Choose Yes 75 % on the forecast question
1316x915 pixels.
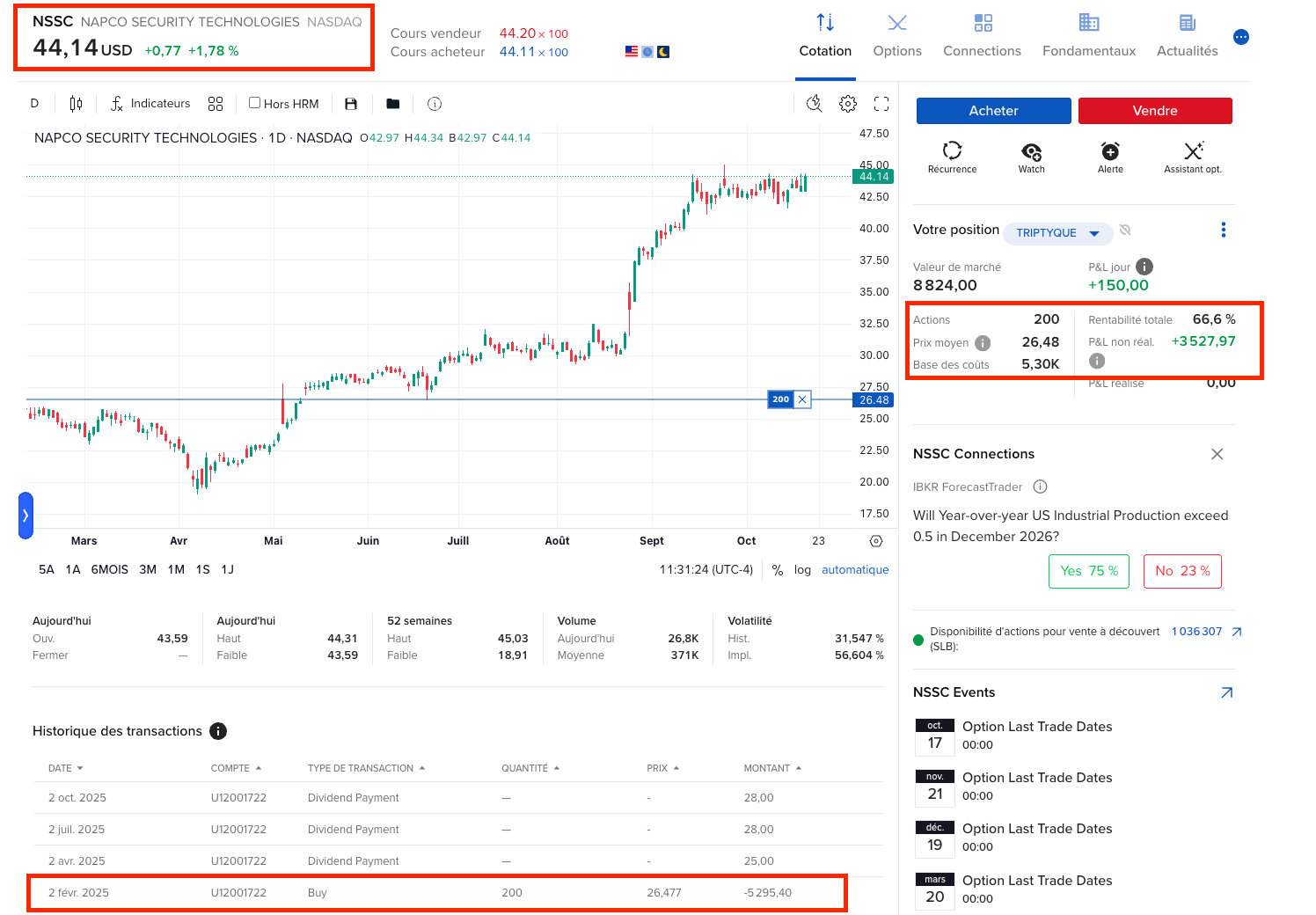point(1089,571)
